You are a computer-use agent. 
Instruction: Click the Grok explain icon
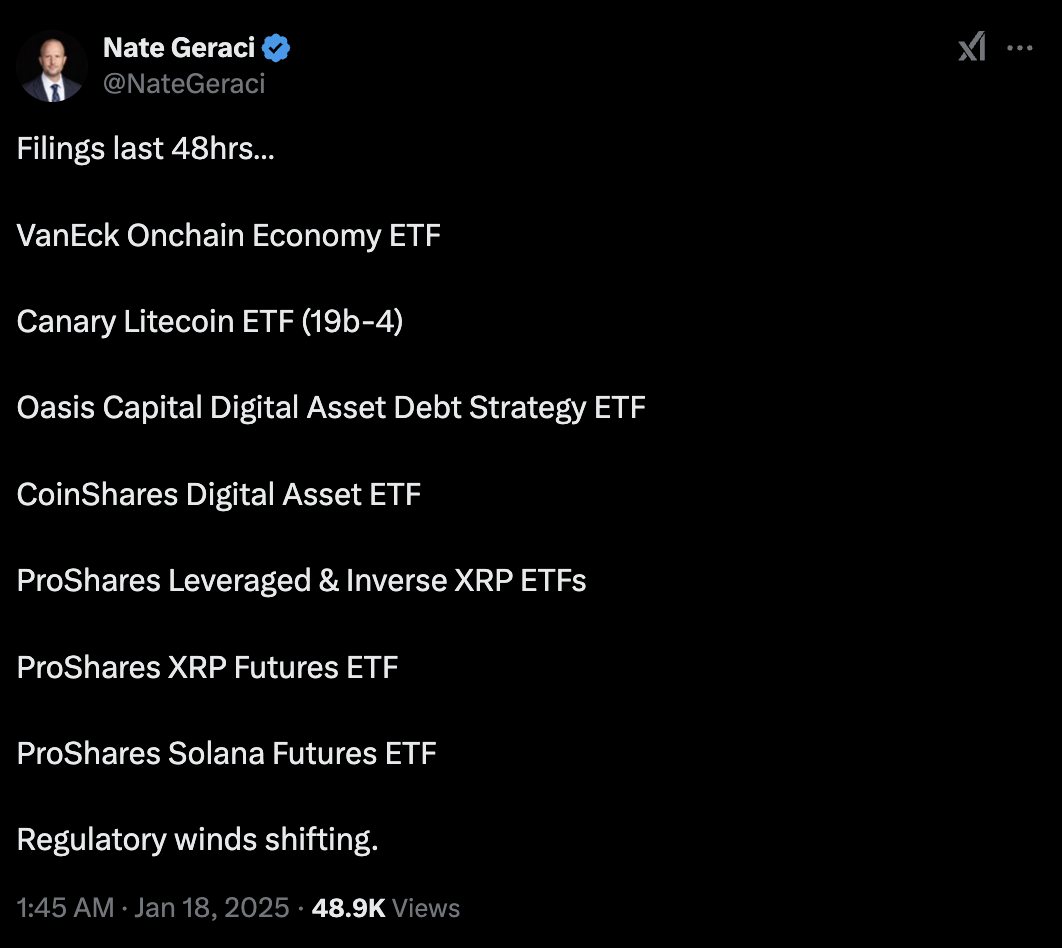[969, 47]
